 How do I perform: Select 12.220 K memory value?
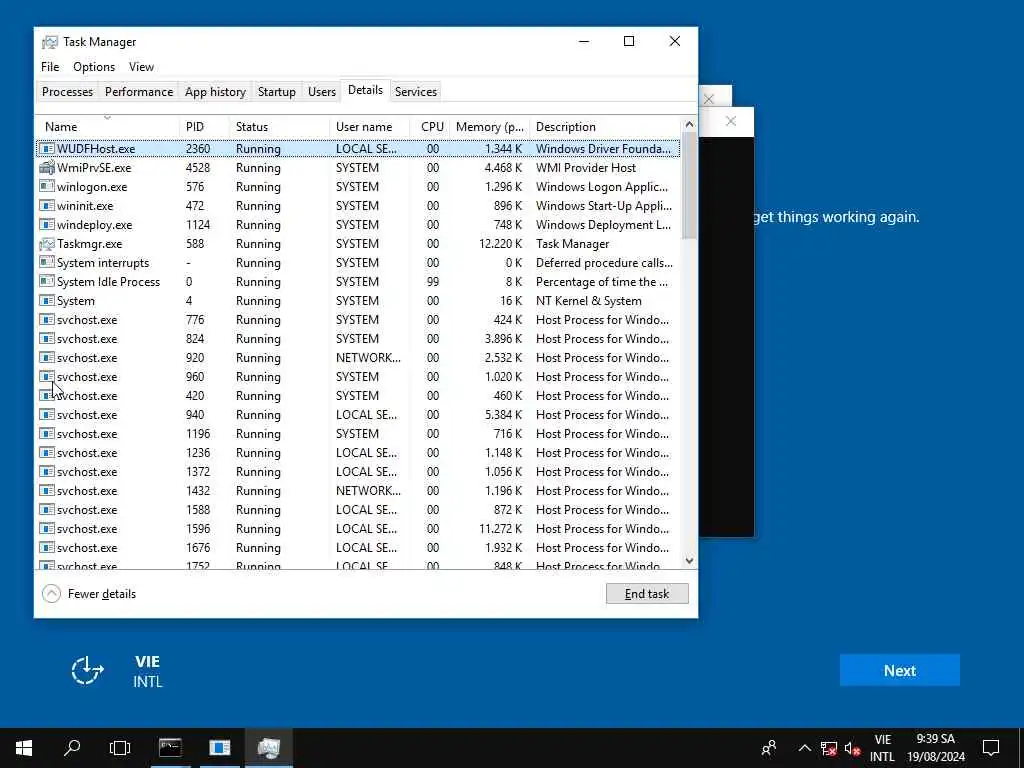click(500, 244)
